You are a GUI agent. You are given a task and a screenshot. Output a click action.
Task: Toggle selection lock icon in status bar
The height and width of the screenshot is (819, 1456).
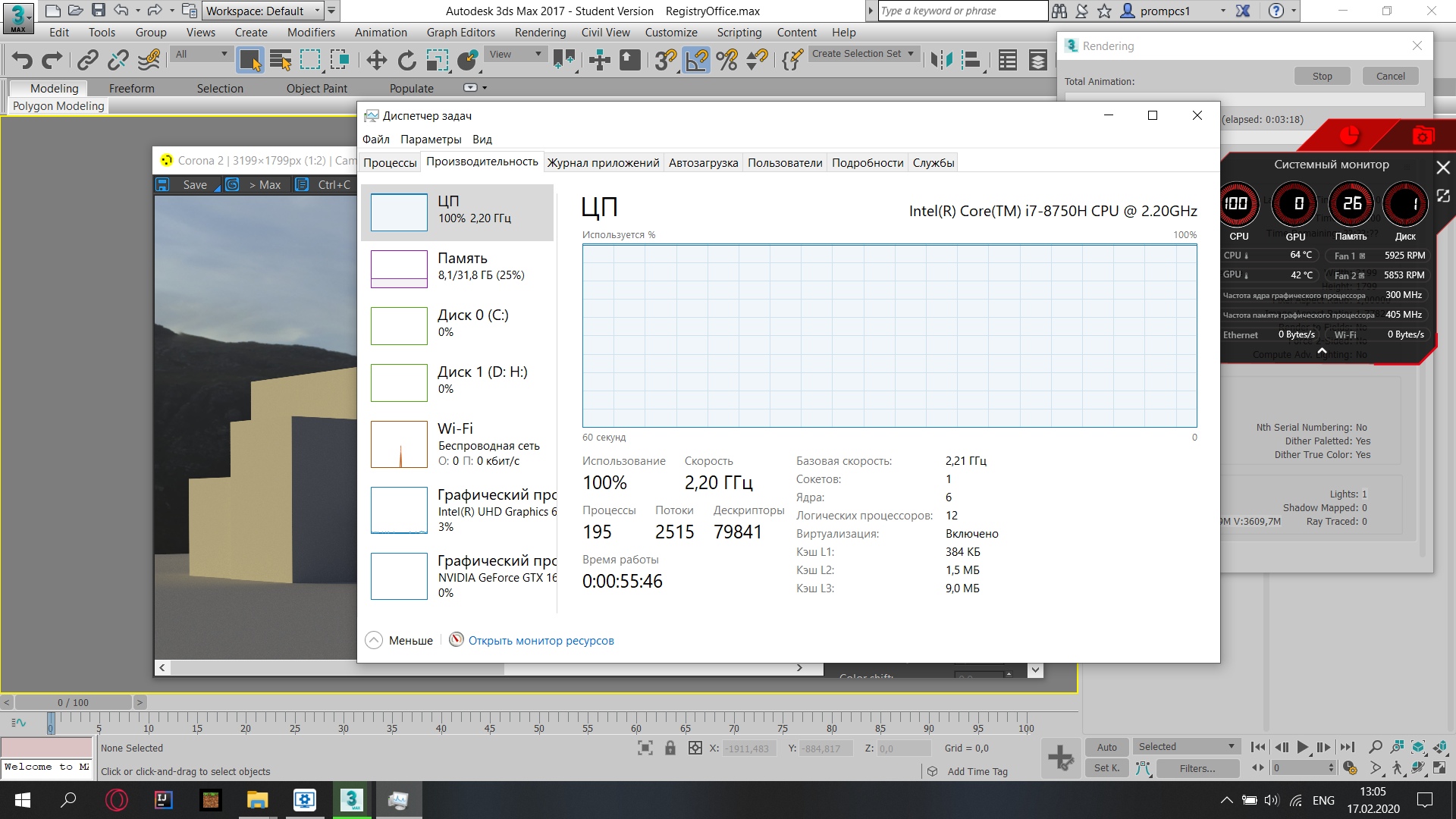(670, 748)
